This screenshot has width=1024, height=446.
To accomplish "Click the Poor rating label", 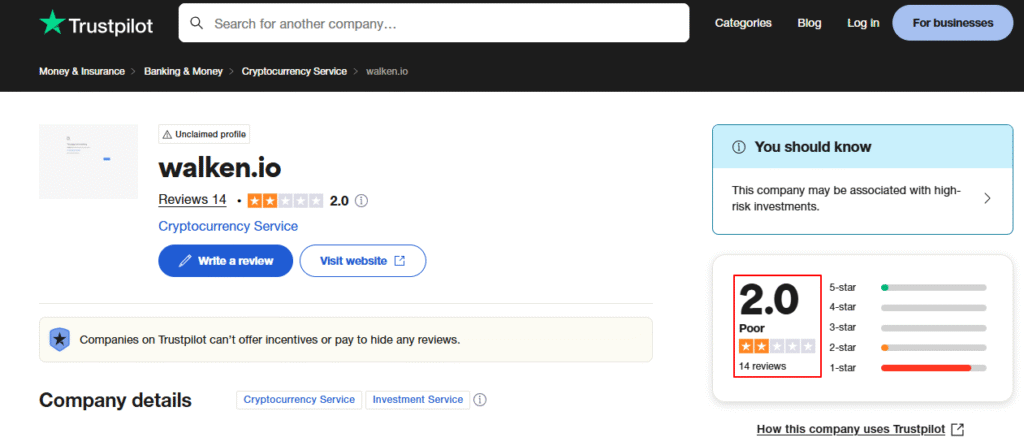I will (752, 328).
